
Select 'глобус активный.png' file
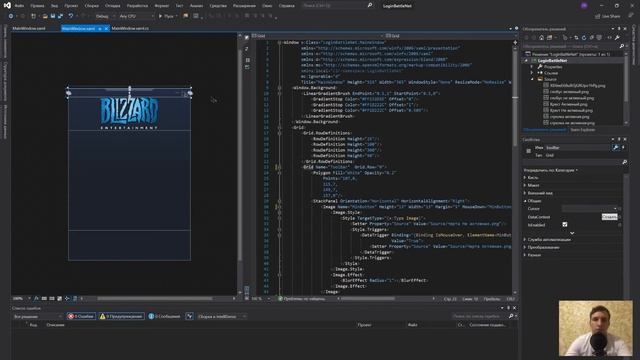tap(569, 92)
